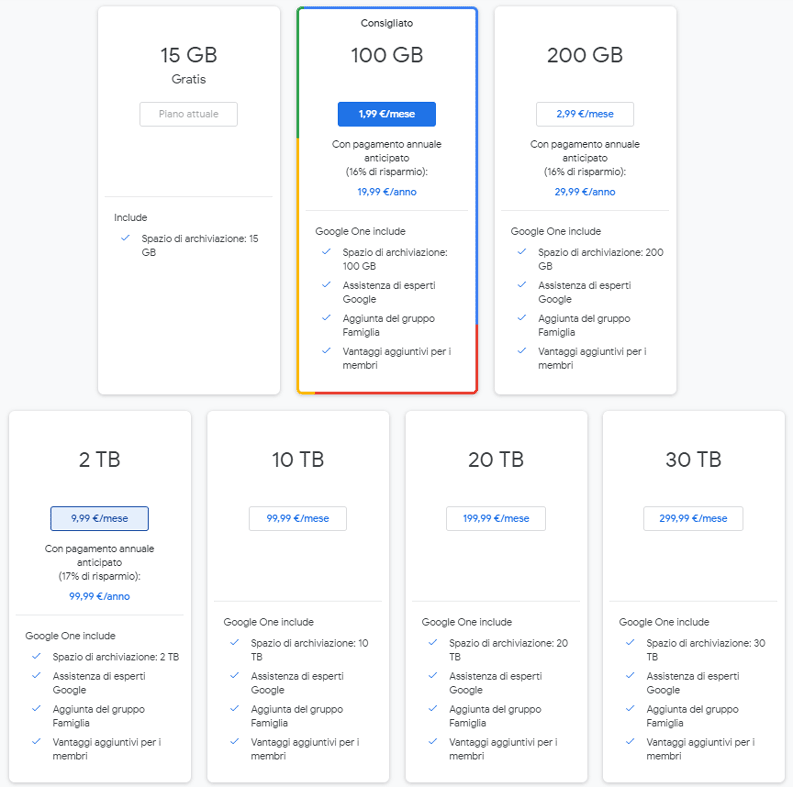This screenshot has width=793, height=787.
Task: Choose the 199,99 €/mese 20 TB plan
Action: [496, 518]
